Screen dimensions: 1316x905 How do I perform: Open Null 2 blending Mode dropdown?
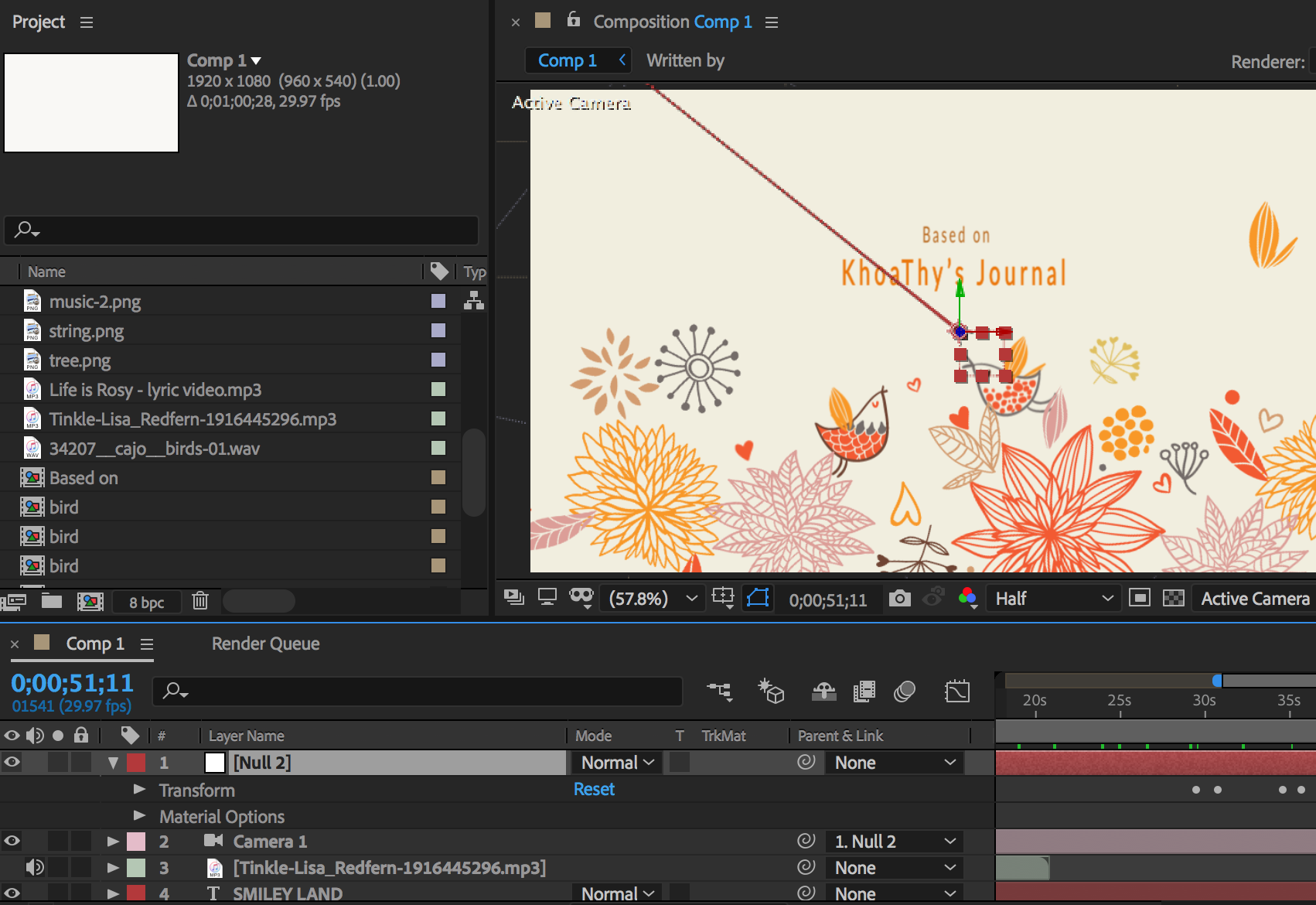pyautogui.click(x=617, y=763)
